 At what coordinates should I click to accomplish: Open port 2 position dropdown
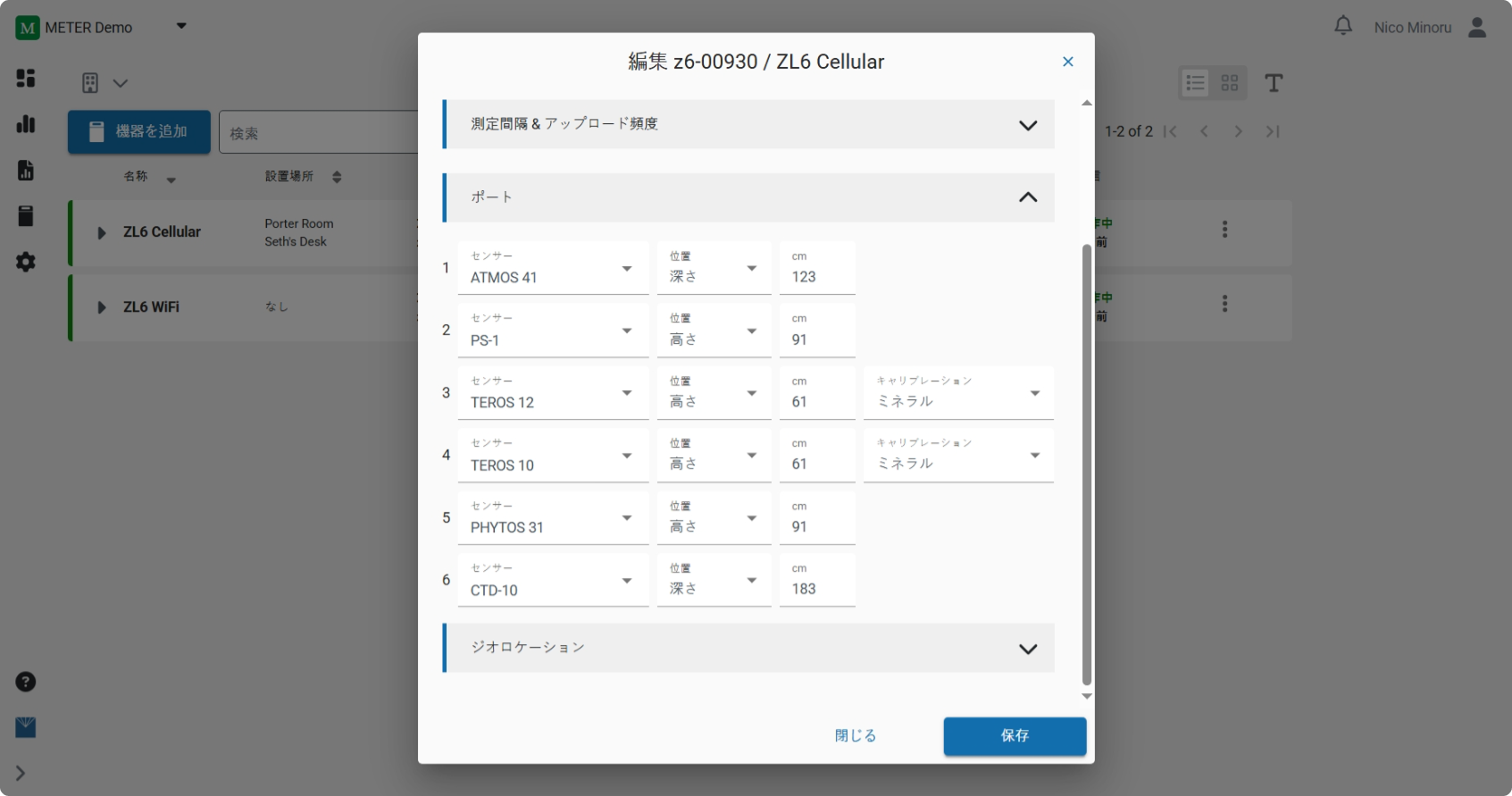(714, 331)
